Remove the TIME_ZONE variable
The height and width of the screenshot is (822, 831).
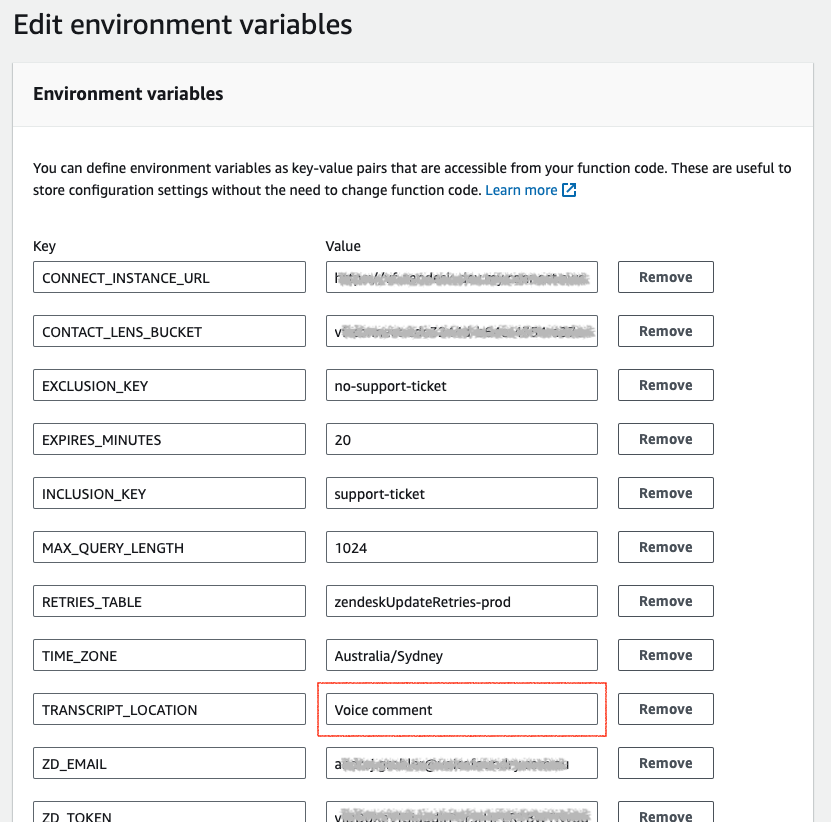pos(665,655)
